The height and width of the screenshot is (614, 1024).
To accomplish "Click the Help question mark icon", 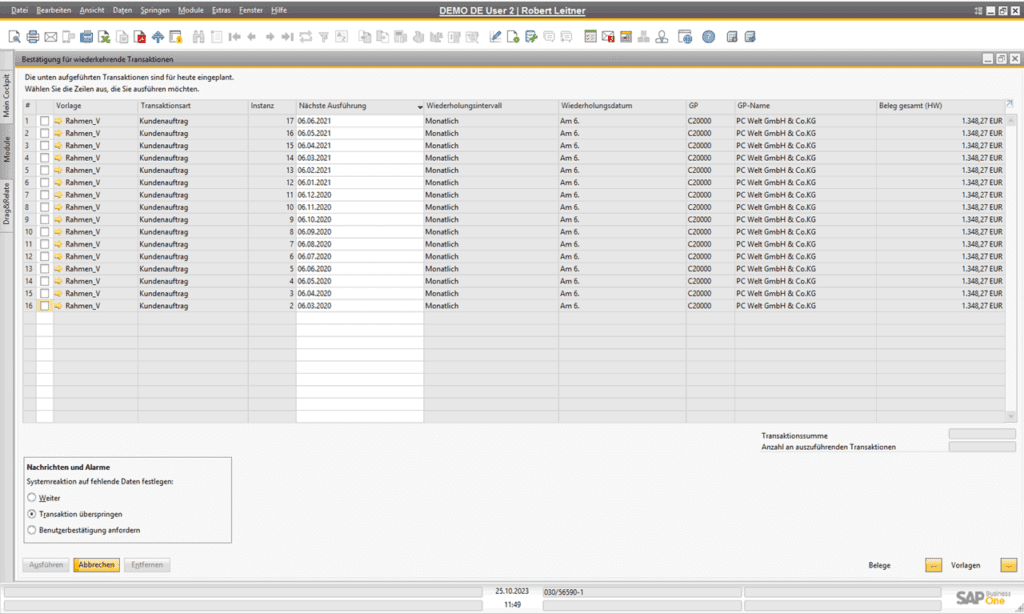I will 709,37.
